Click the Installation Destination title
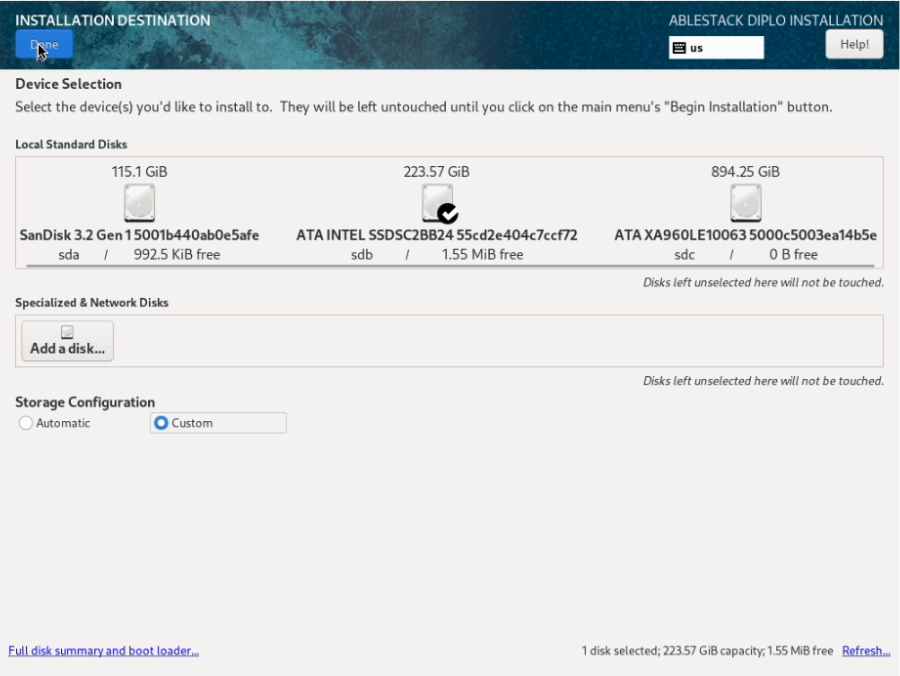 coord(112,19)
